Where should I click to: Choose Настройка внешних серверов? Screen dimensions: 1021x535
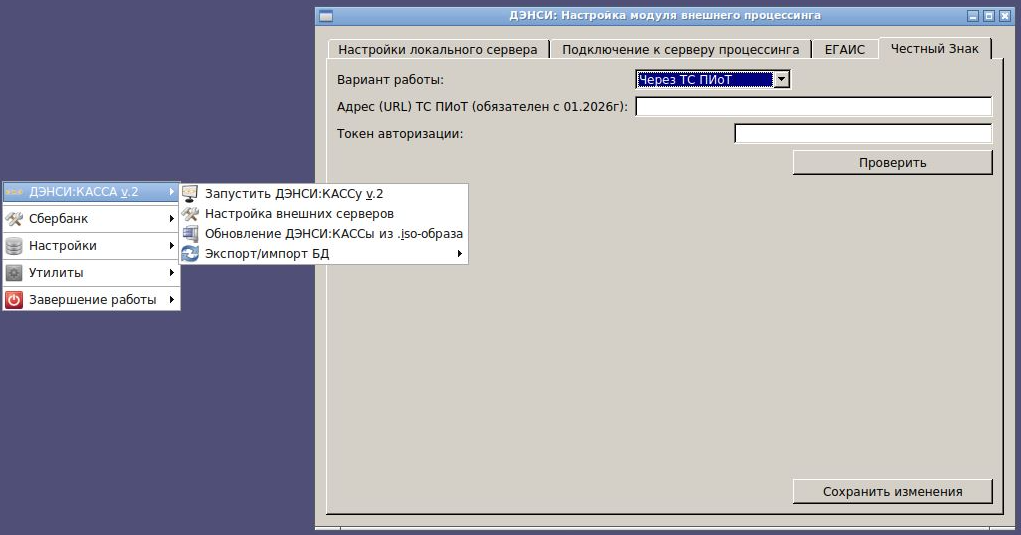click(x=324, y=213)
